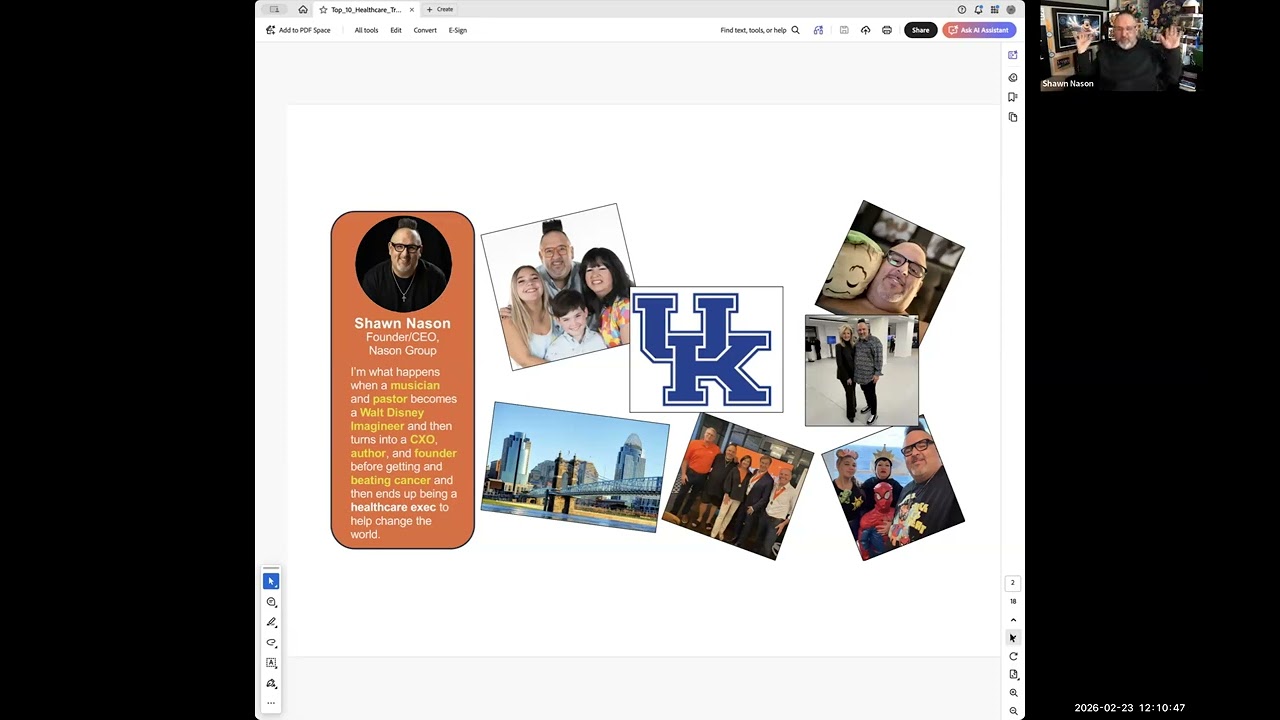The image size is (1280, 720).
Task: Open the user profile avatar
Action: tap(1011, 9)
